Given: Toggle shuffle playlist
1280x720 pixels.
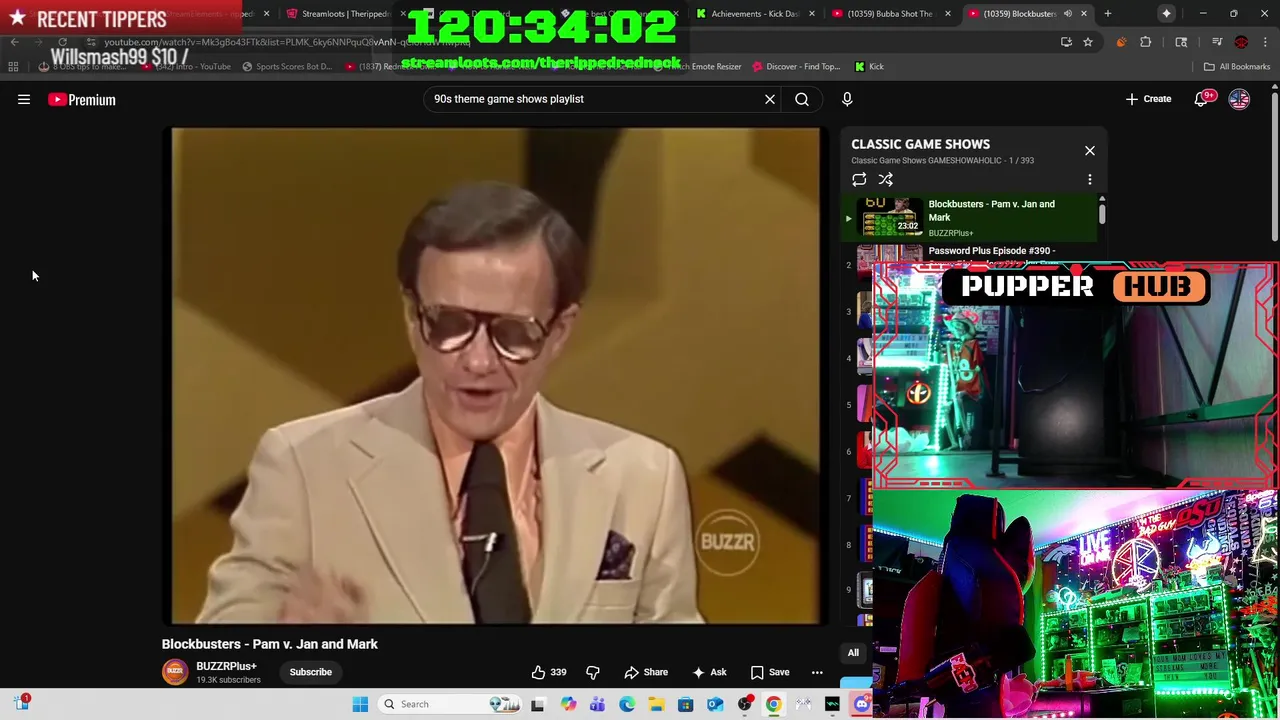Looking at the screenshot, I should [886, 180].
